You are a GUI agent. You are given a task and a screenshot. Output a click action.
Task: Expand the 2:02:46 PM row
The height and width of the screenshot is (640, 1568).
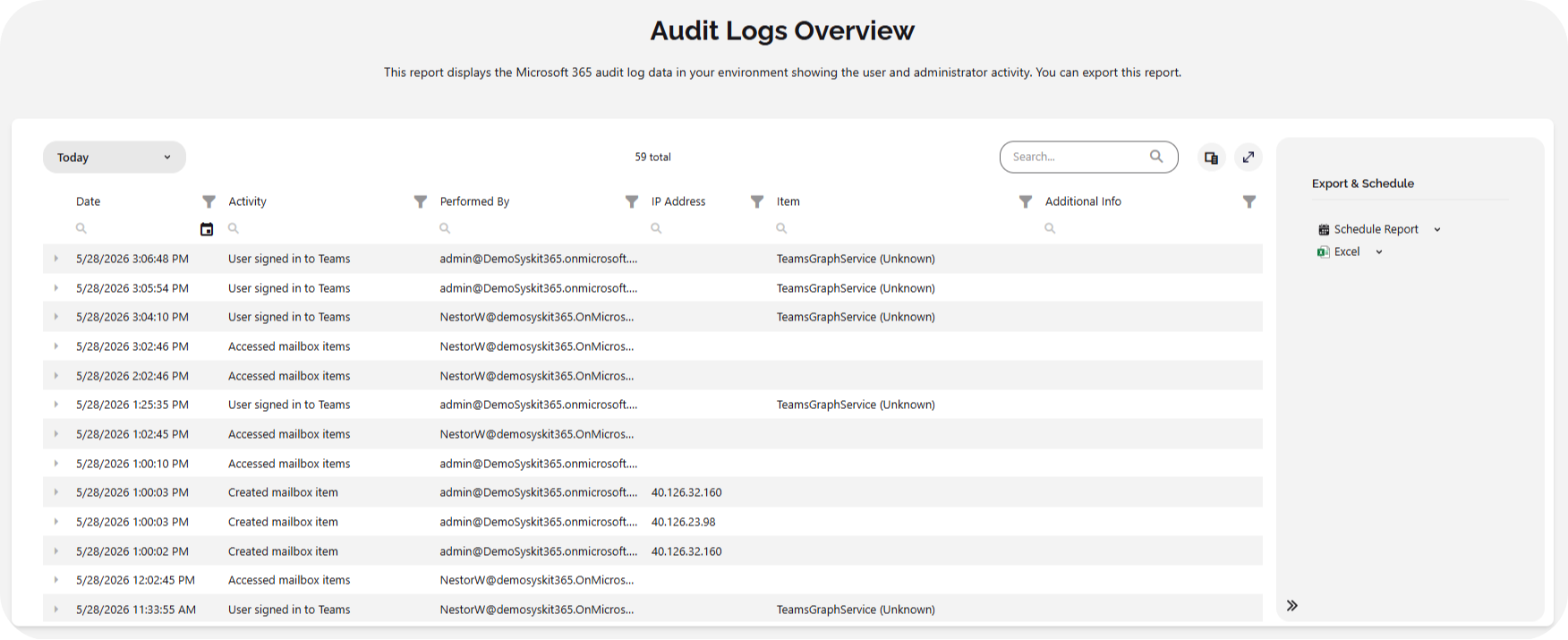click(55, 376)
